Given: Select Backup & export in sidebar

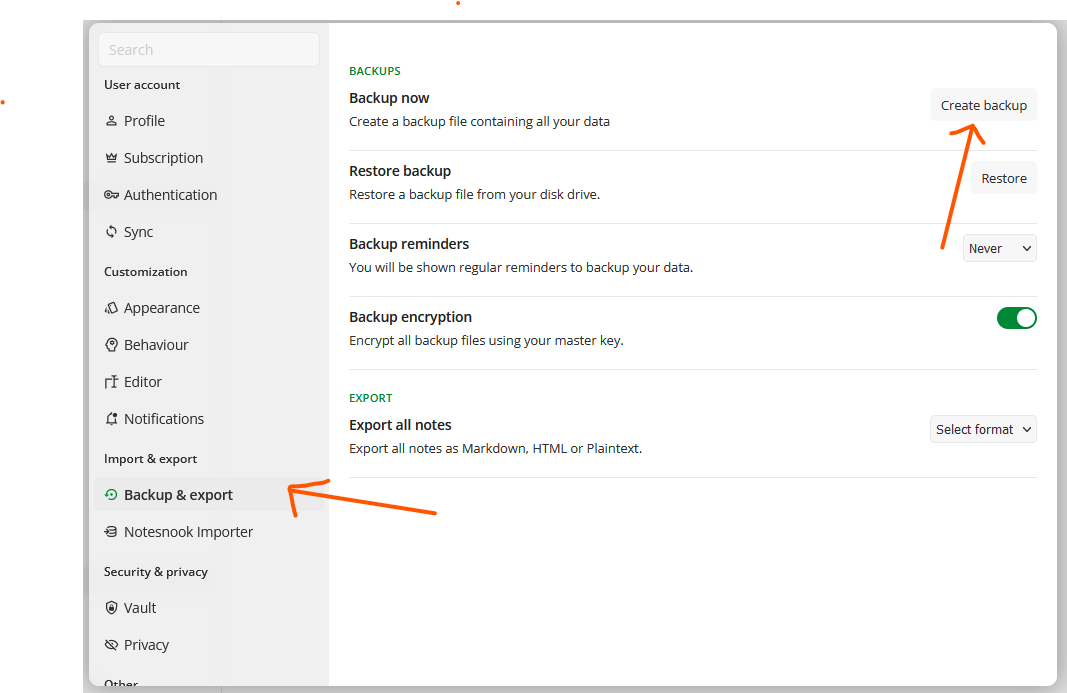Looking at the screenshot, I should point(178,495).
